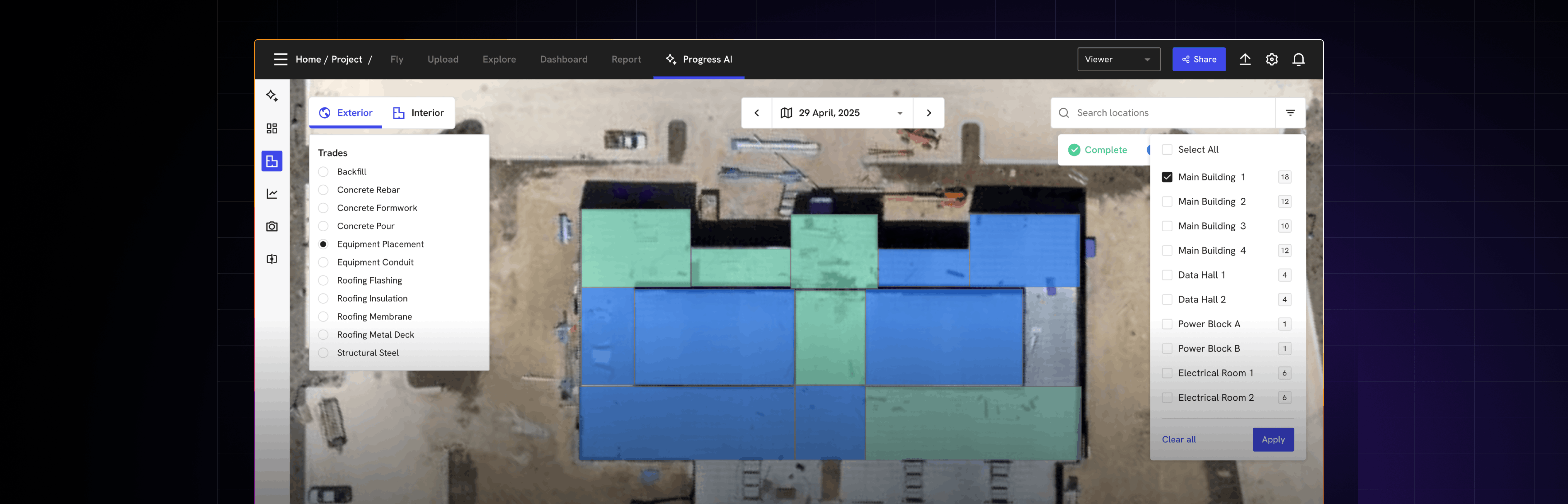Open the filter icon beside search
1568x504 pixels.
pos(1290,113)
